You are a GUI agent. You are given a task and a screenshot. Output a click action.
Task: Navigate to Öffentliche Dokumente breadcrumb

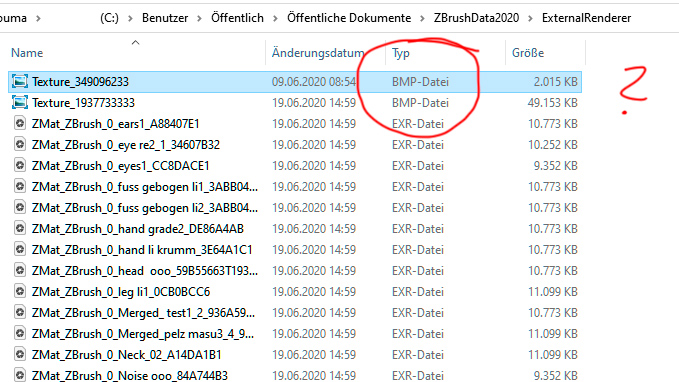(349, 18)
